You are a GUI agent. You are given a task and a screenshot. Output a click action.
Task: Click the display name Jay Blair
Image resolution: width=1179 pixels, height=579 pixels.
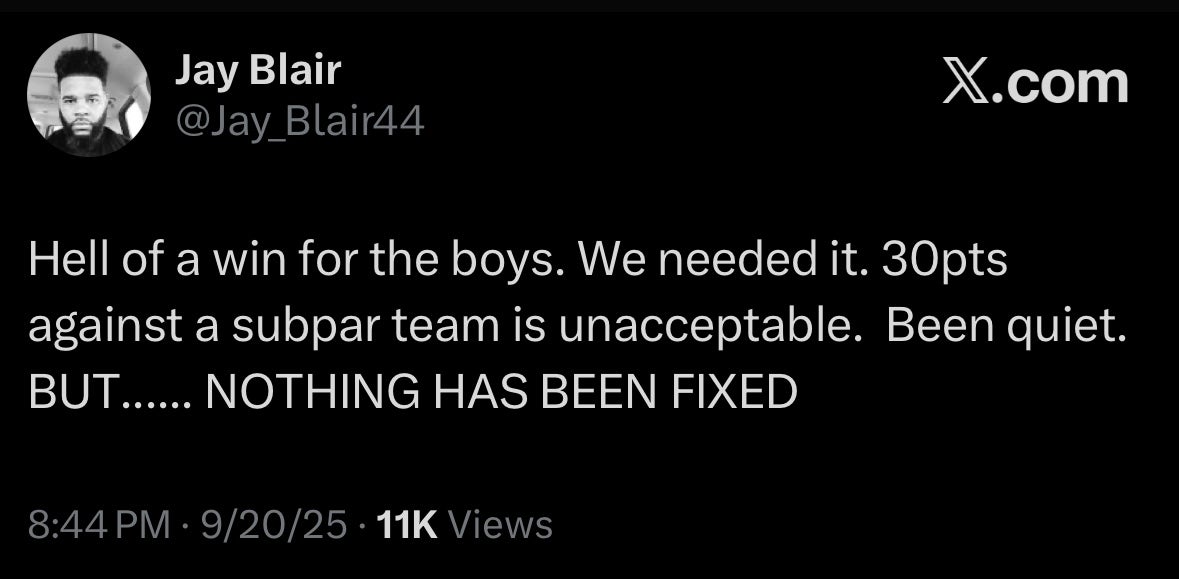(258, 70)
